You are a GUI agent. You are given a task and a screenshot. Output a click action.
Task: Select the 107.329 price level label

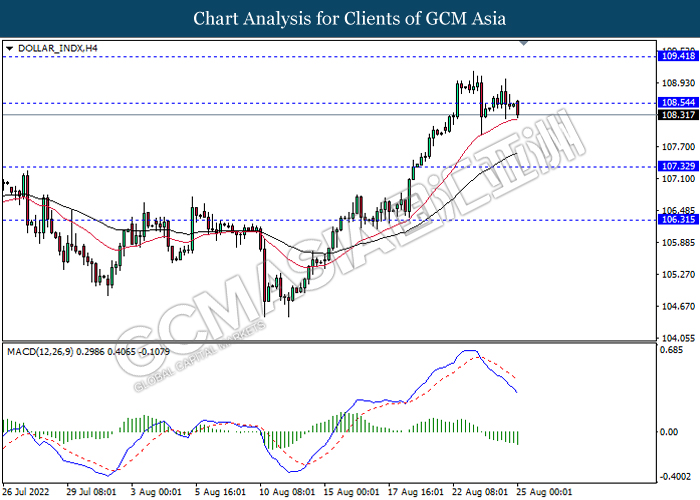click(x=678, y=166)
